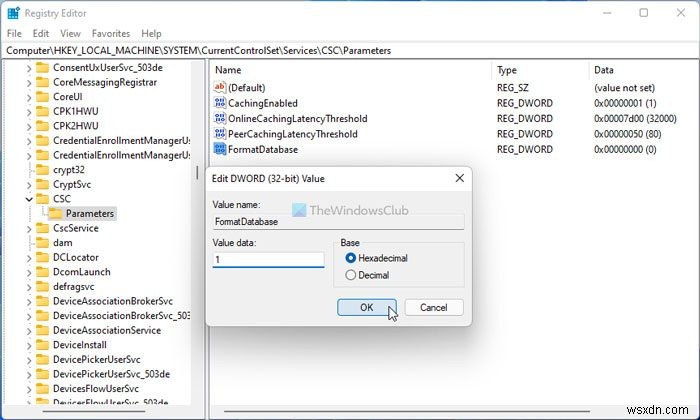Expand the CscService tree node

(x=29, y=229)
